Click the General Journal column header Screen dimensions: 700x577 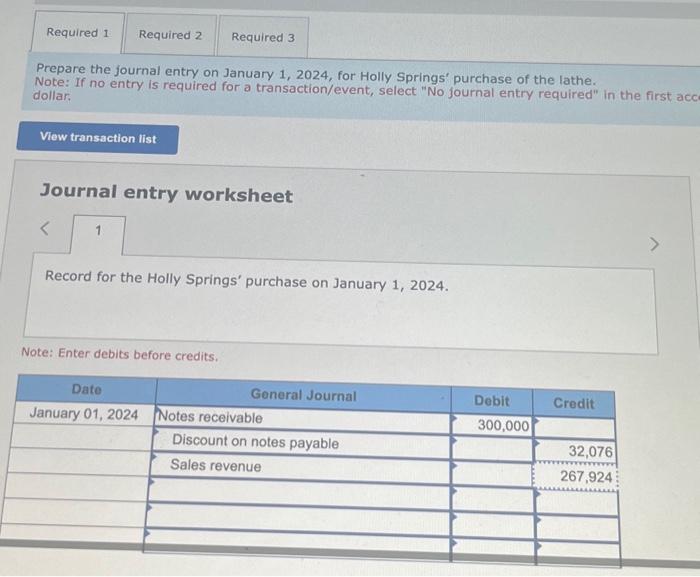pyautogui.click(x=304, y=395)
